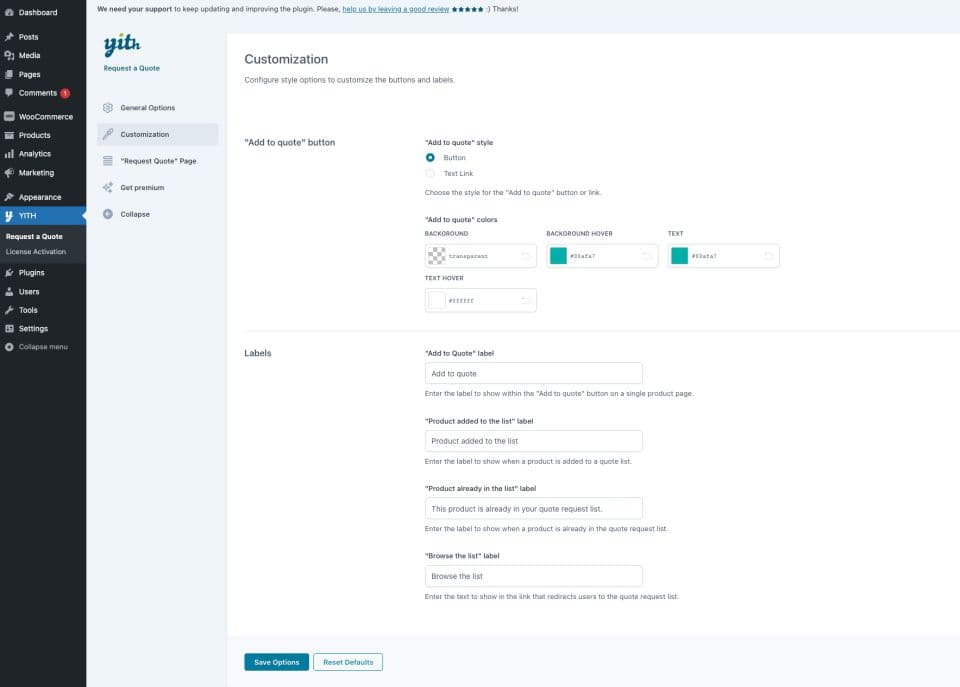Click the WooCommerce icon in sidebar
This screenshot has height=687, width=960.
tap(9, 116)
